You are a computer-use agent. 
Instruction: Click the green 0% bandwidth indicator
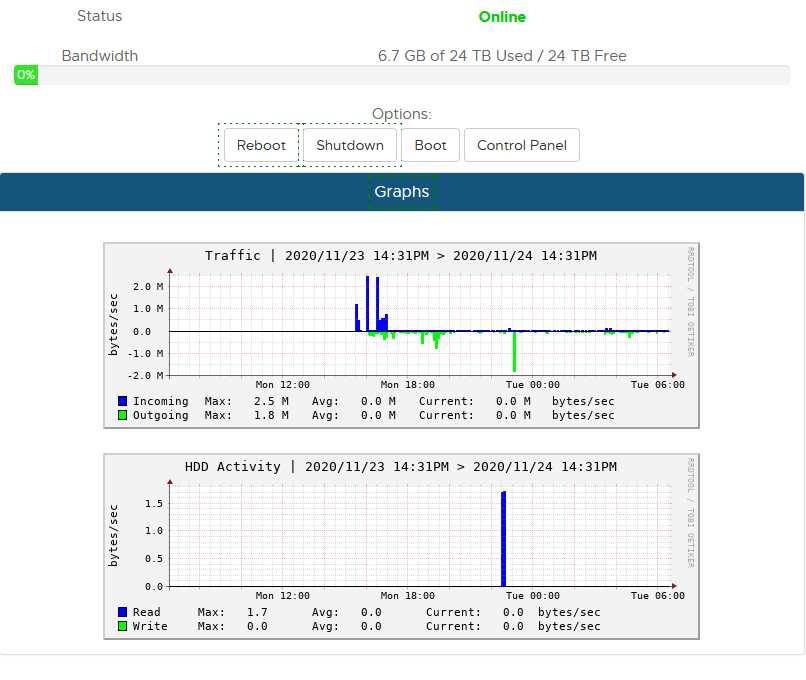(x=26, y=75)
